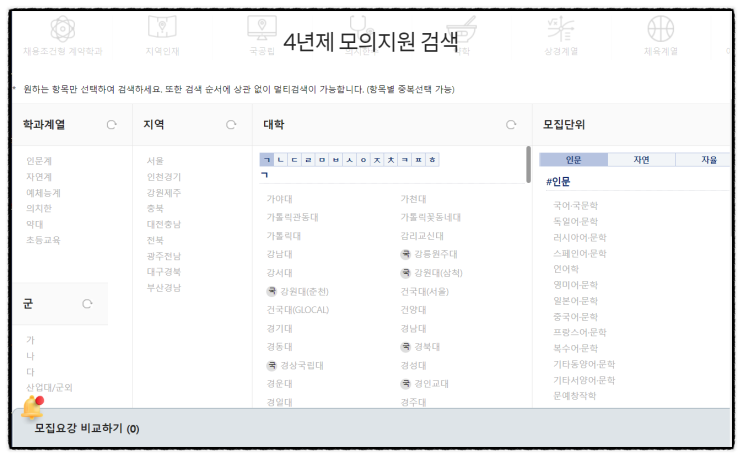Select the ㅍ consonant tab
Image resolution: width=743 pixels, height=458 pixels.
(x=418, y=160)
